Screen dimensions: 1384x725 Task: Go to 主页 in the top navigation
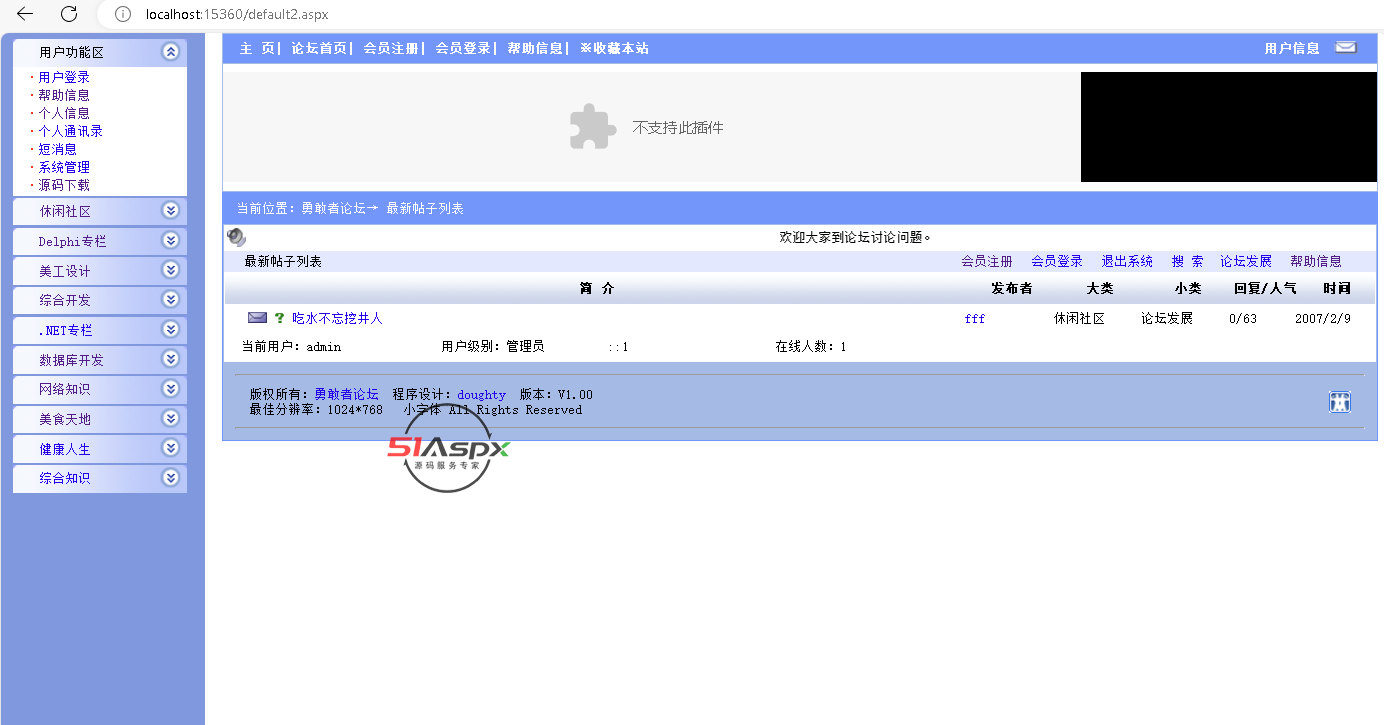(x=257, y=48)
